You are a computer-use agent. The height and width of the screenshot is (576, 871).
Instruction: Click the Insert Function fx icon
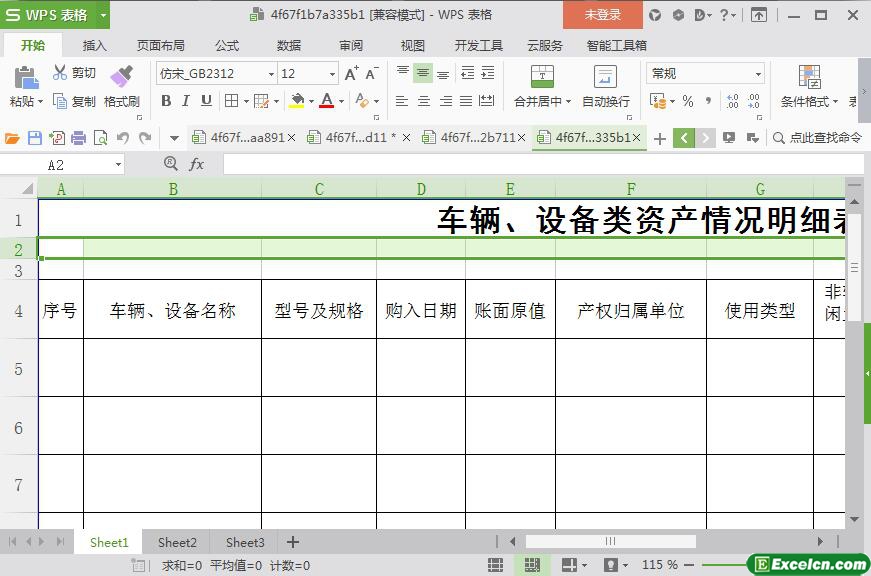pos(196,164)
